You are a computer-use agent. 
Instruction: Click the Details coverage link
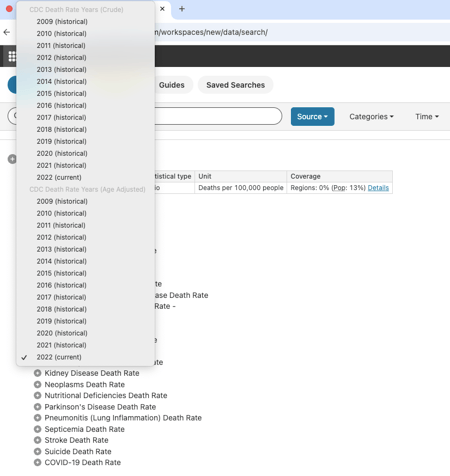click(378, 188)
